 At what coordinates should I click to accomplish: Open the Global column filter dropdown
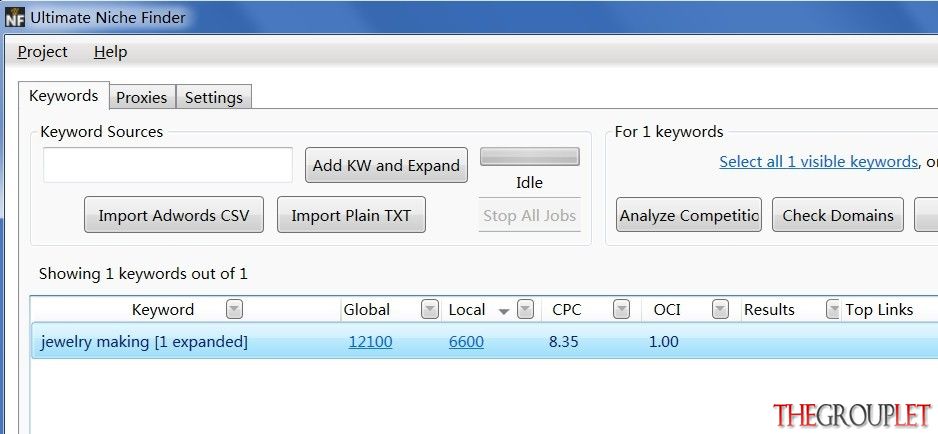430,309
